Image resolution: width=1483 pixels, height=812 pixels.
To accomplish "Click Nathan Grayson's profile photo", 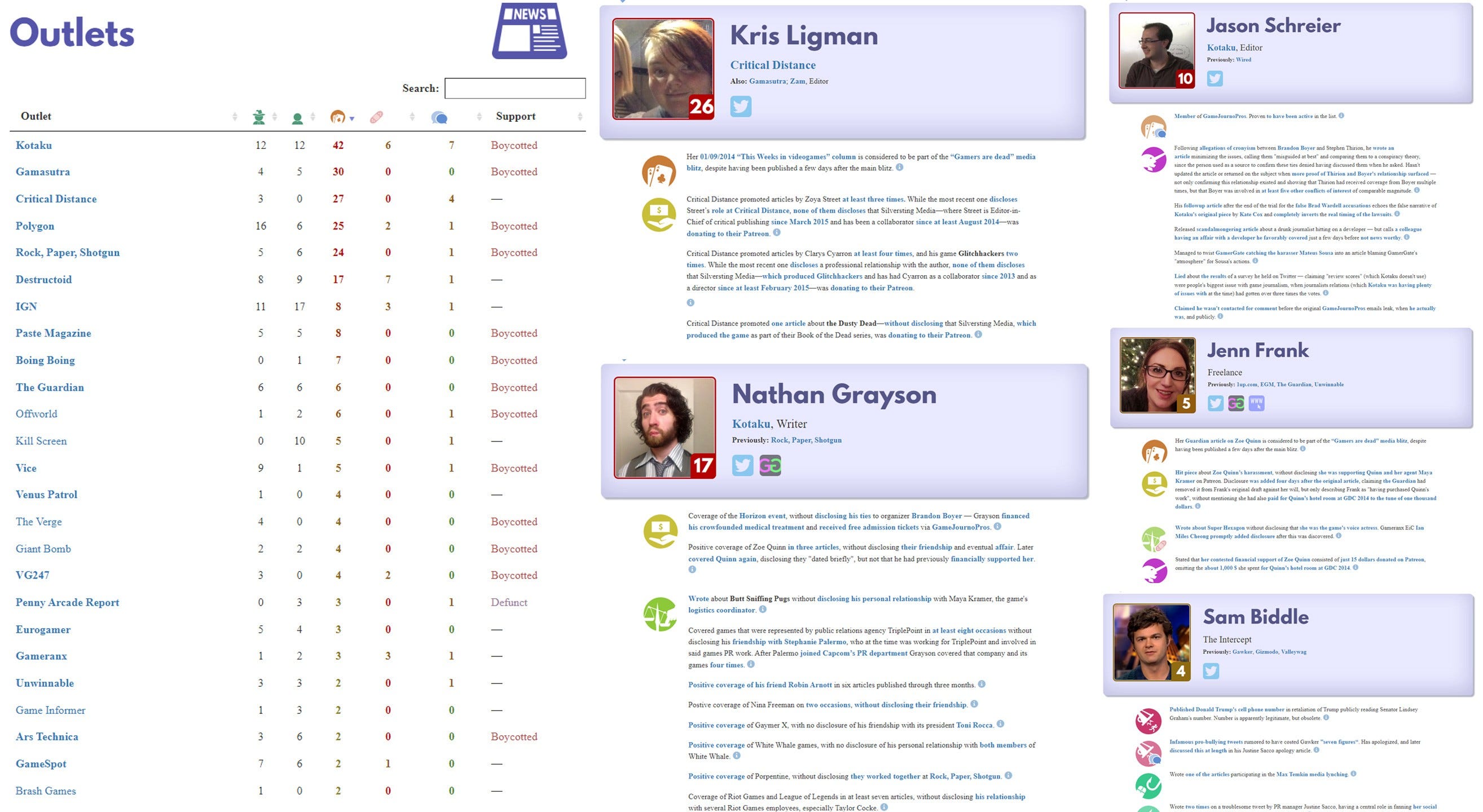I will point(664,427).
